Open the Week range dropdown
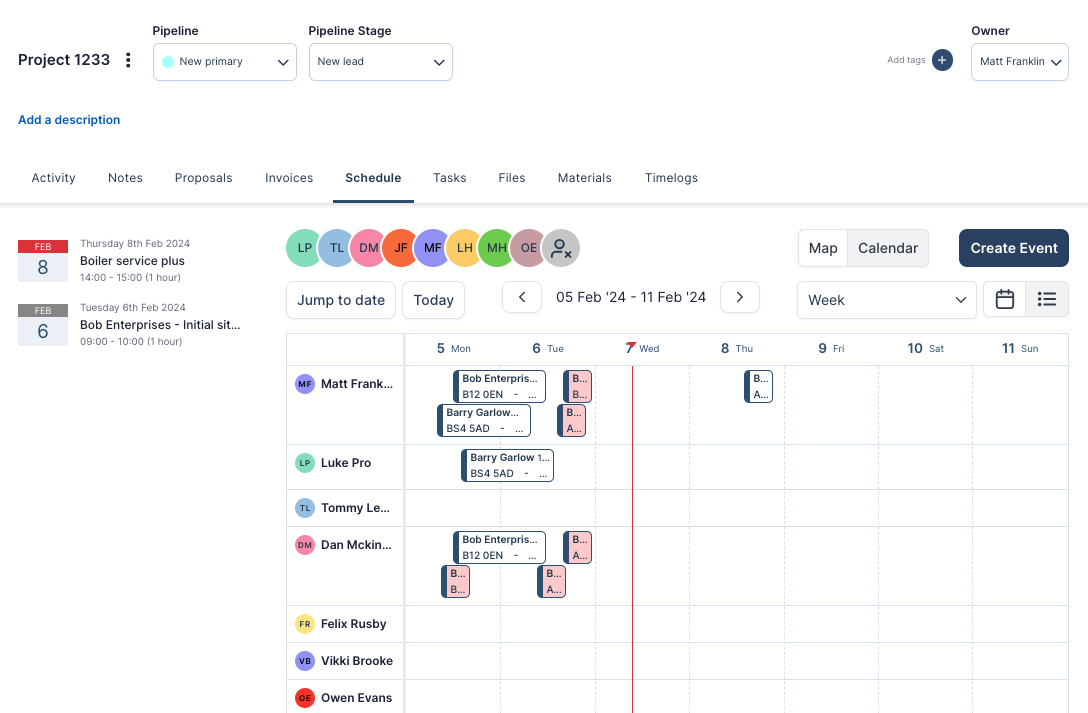Viewport: 1088px width, 713px height. click(886, 300)
